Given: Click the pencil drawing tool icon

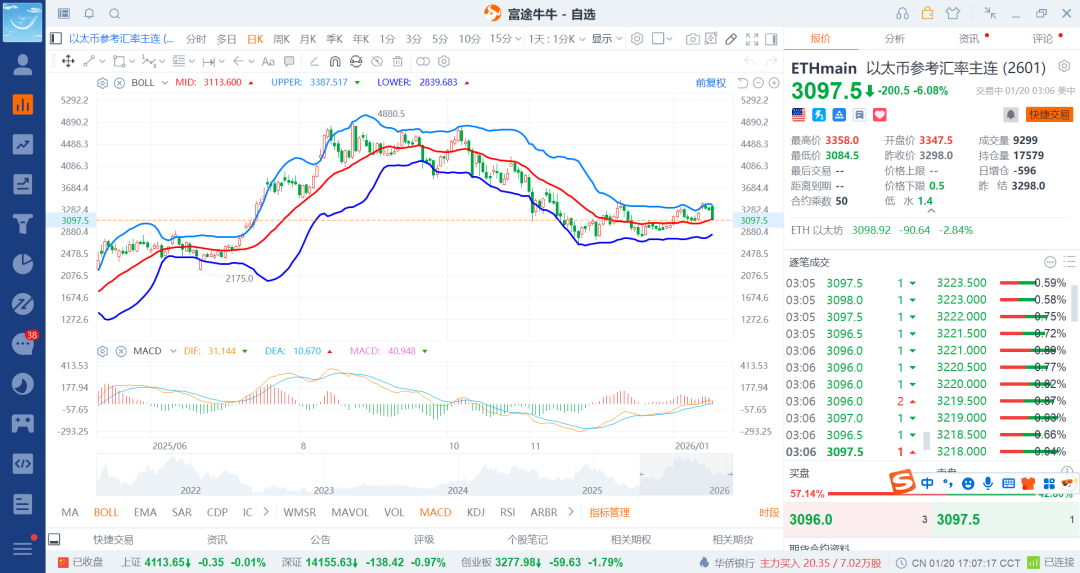Looking at the screenshot, I should click(x=731, y=39).
